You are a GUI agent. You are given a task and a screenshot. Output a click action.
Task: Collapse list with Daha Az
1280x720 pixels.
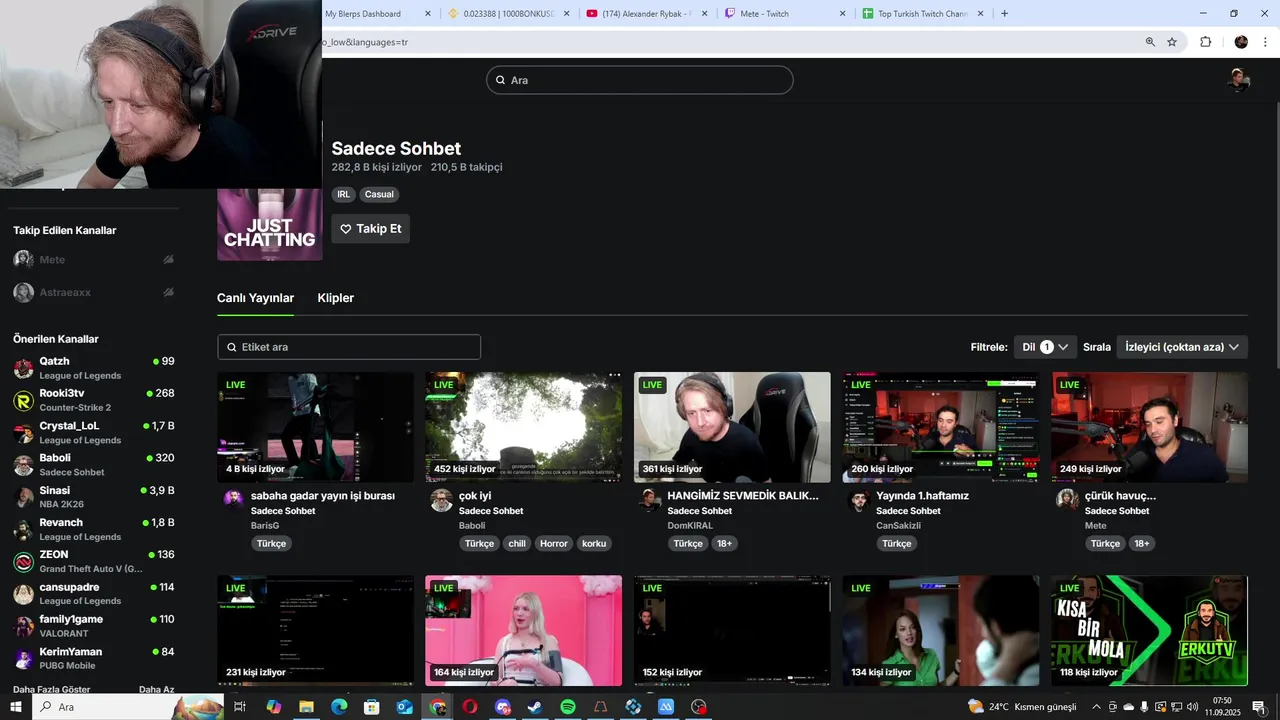tap(157, 689)
